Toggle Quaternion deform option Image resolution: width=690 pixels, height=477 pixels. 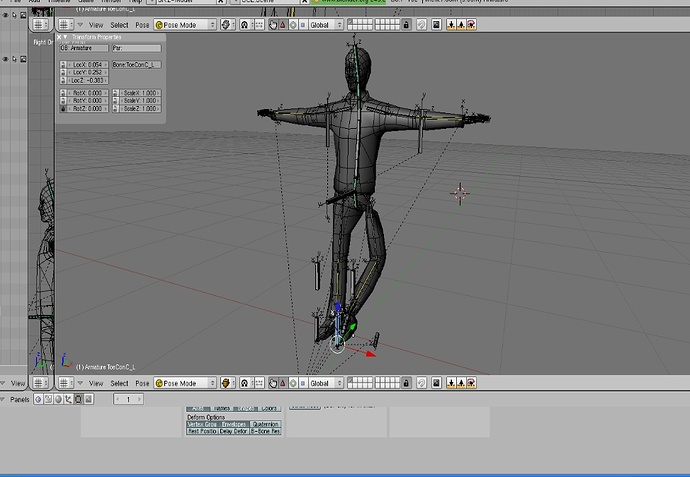click(x=265, y=424)
